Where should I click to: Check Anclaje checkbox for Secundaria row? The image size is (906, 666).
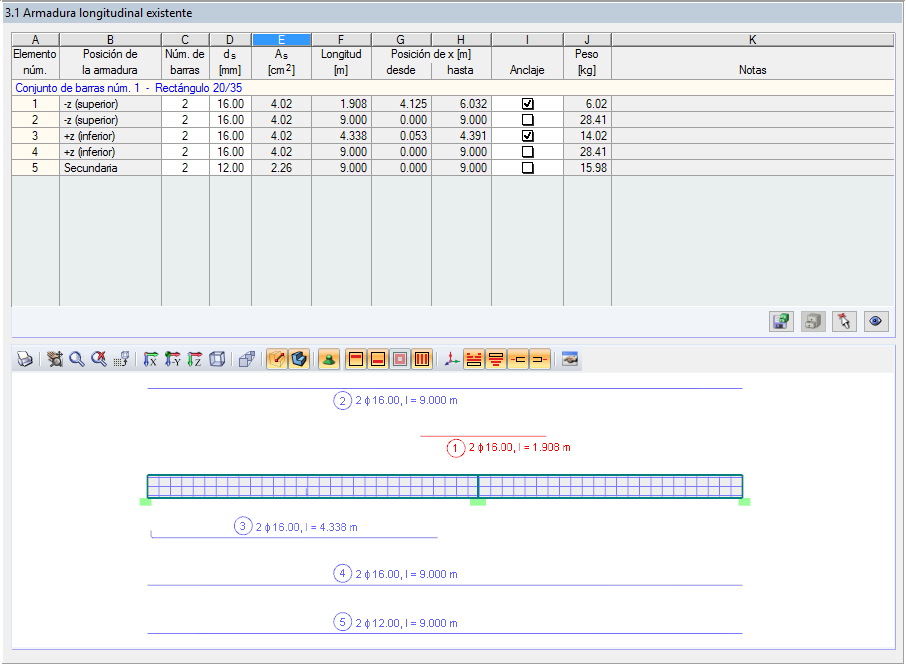pyautogui.click(x=528, y=168)
